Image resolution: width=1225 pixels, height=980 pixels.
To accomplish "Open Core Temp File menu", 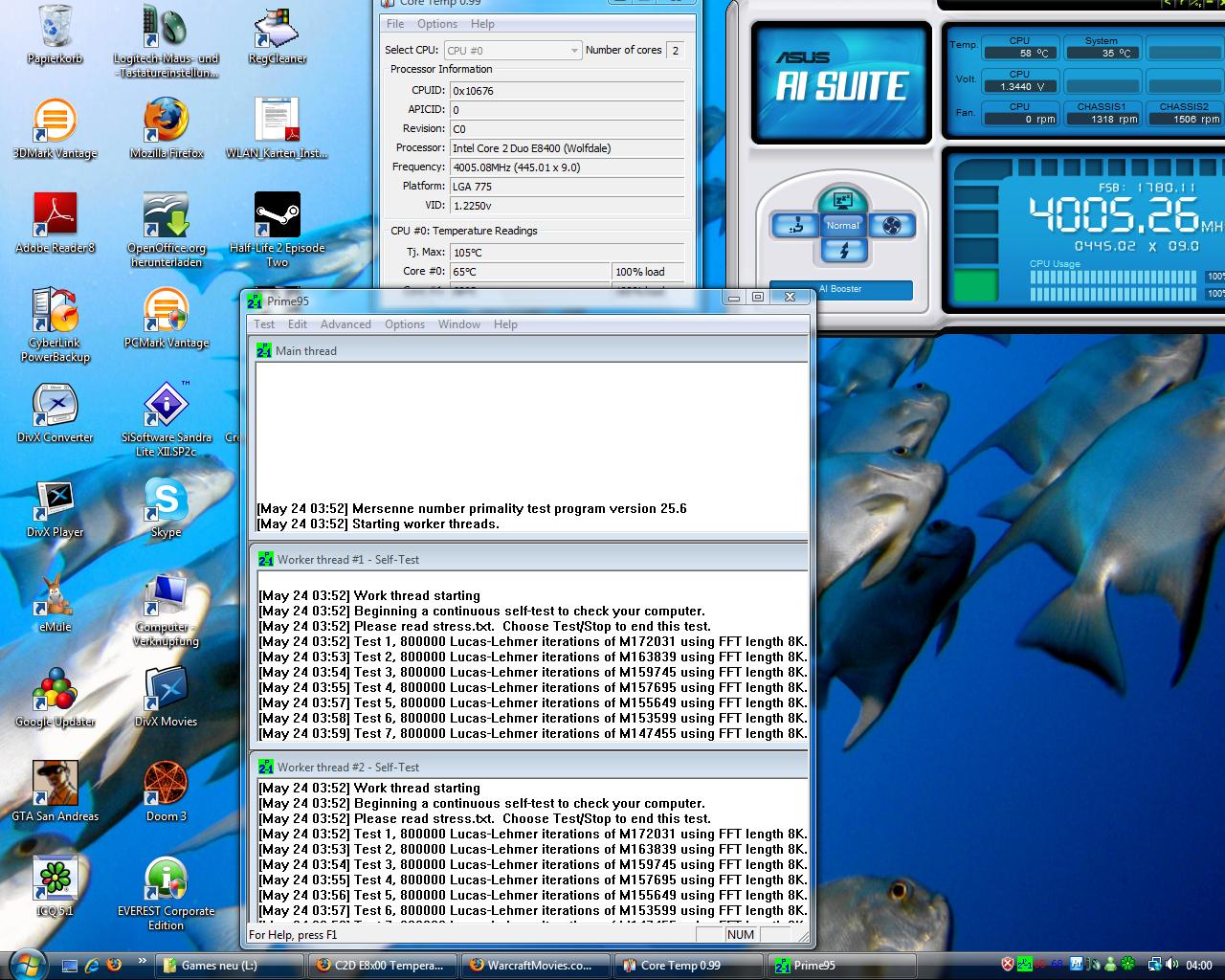I will [x=395, y=24].
